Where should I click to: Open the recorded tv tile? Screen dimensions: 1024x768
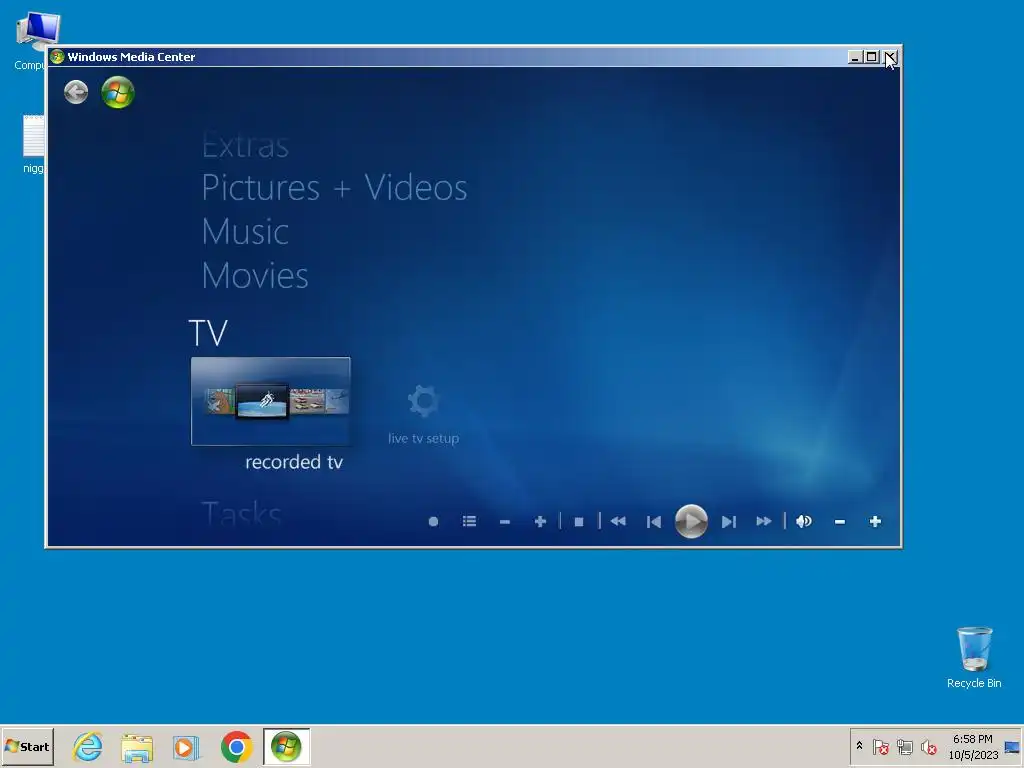(x=270, y=401)
